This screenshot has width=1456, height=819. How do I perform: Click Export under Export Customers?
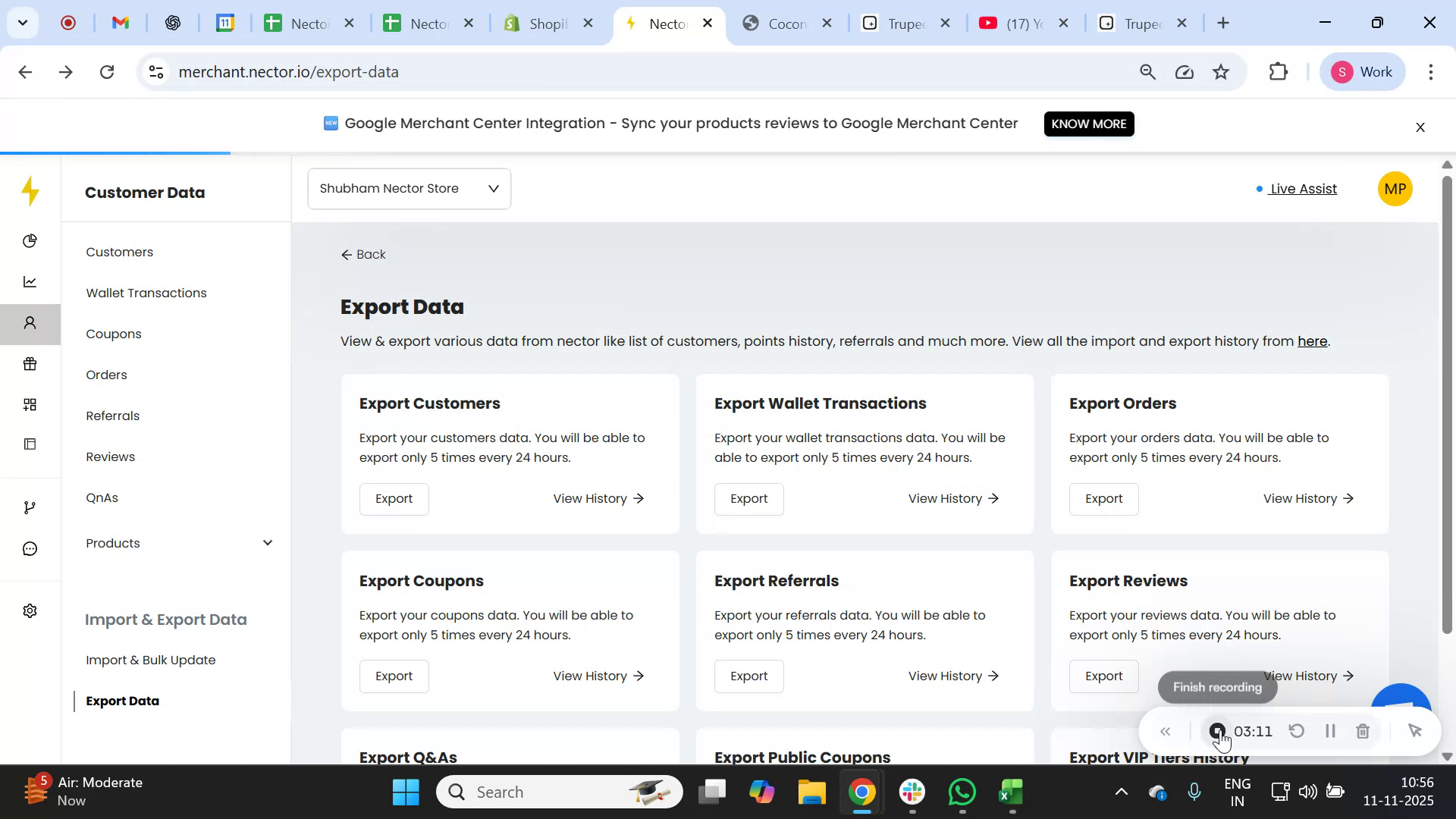pos(394,499)
